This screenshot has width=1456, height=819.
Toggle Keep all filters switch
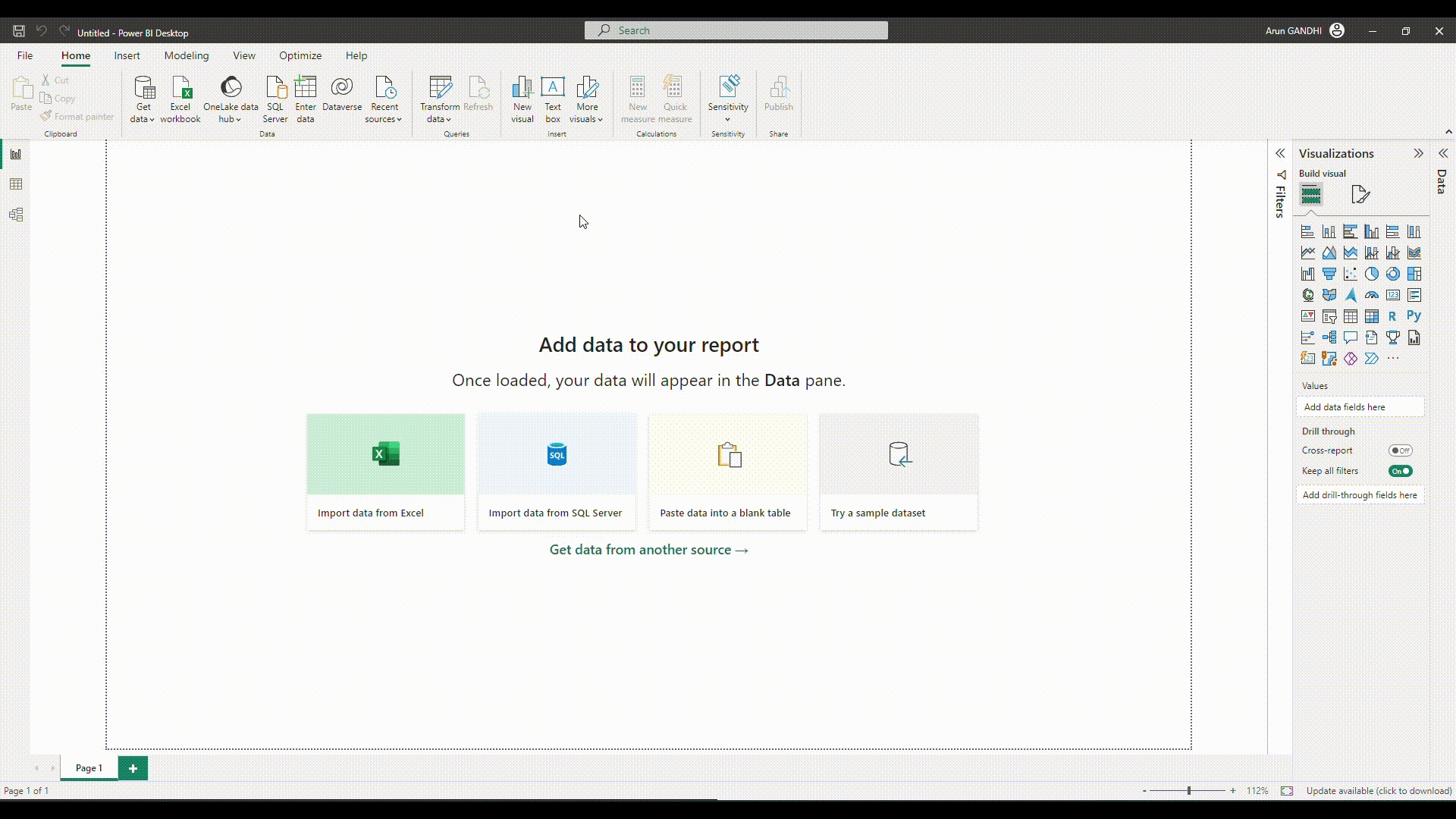tap(1401, 470)
